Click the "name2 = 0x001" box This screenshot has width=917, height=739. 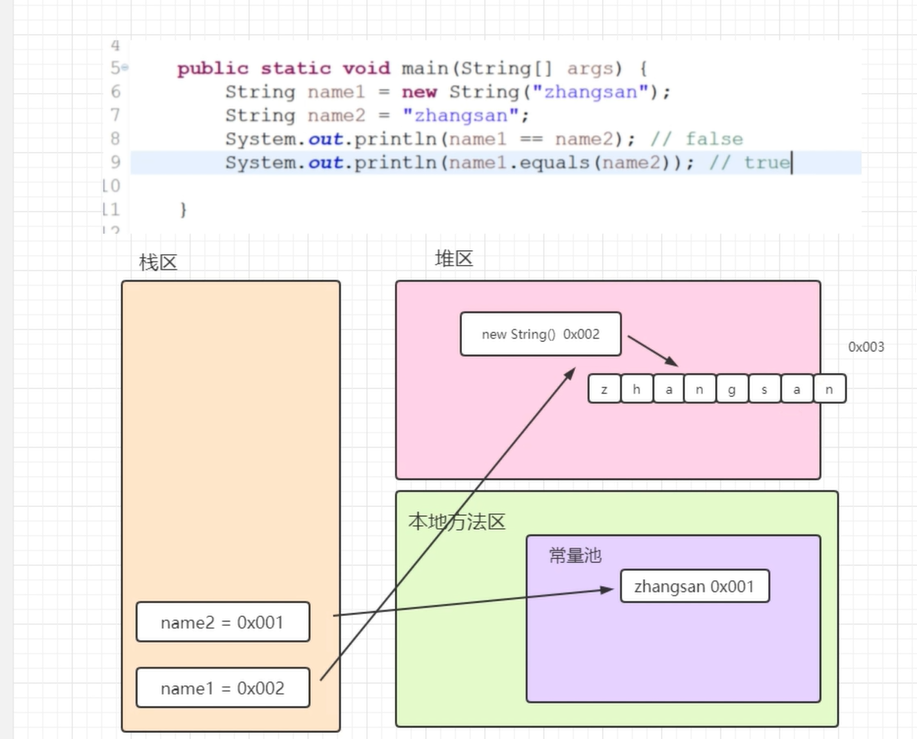point(222,622)
